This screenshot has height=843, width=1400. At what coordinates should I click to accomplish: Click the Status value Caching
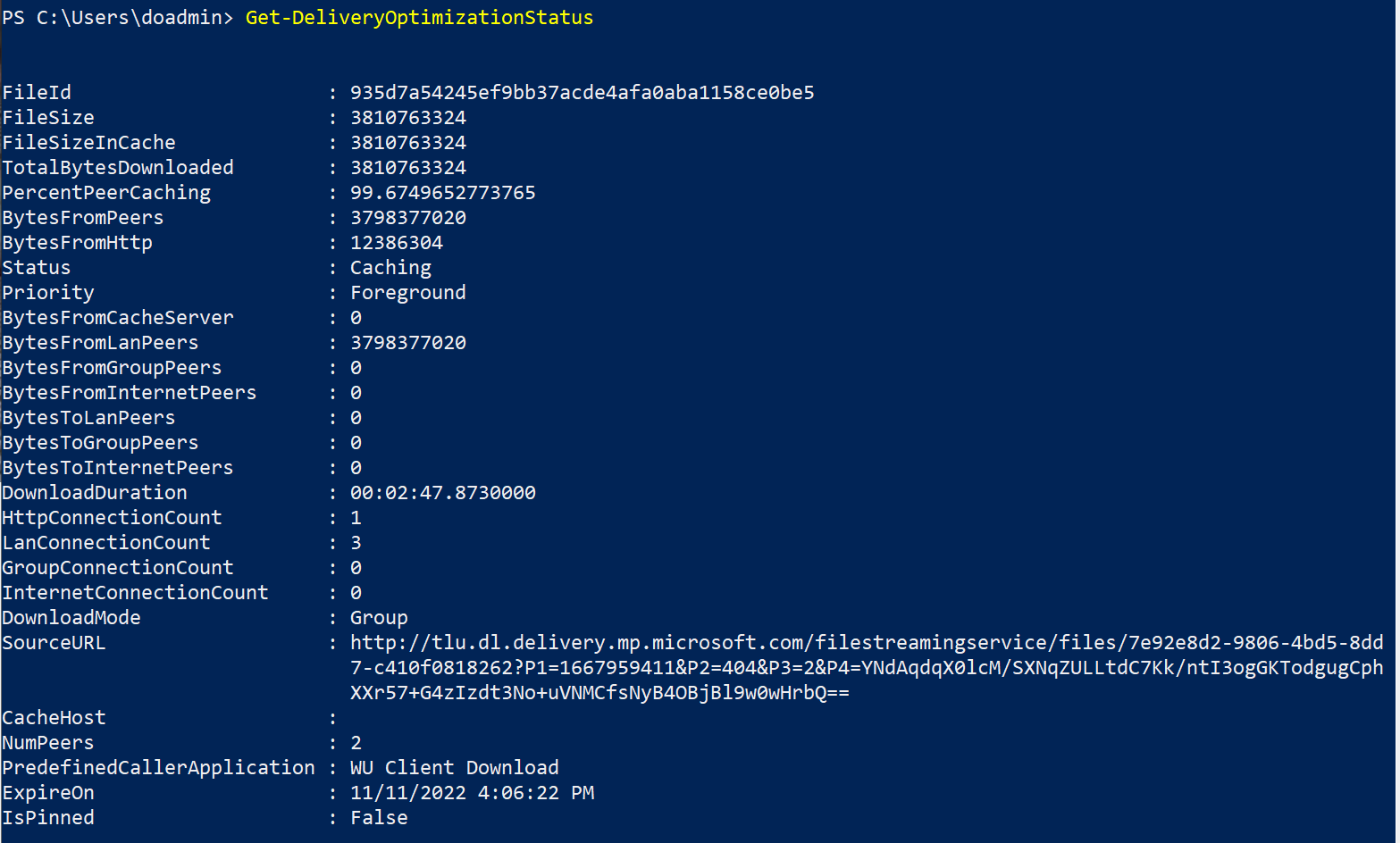390,268
